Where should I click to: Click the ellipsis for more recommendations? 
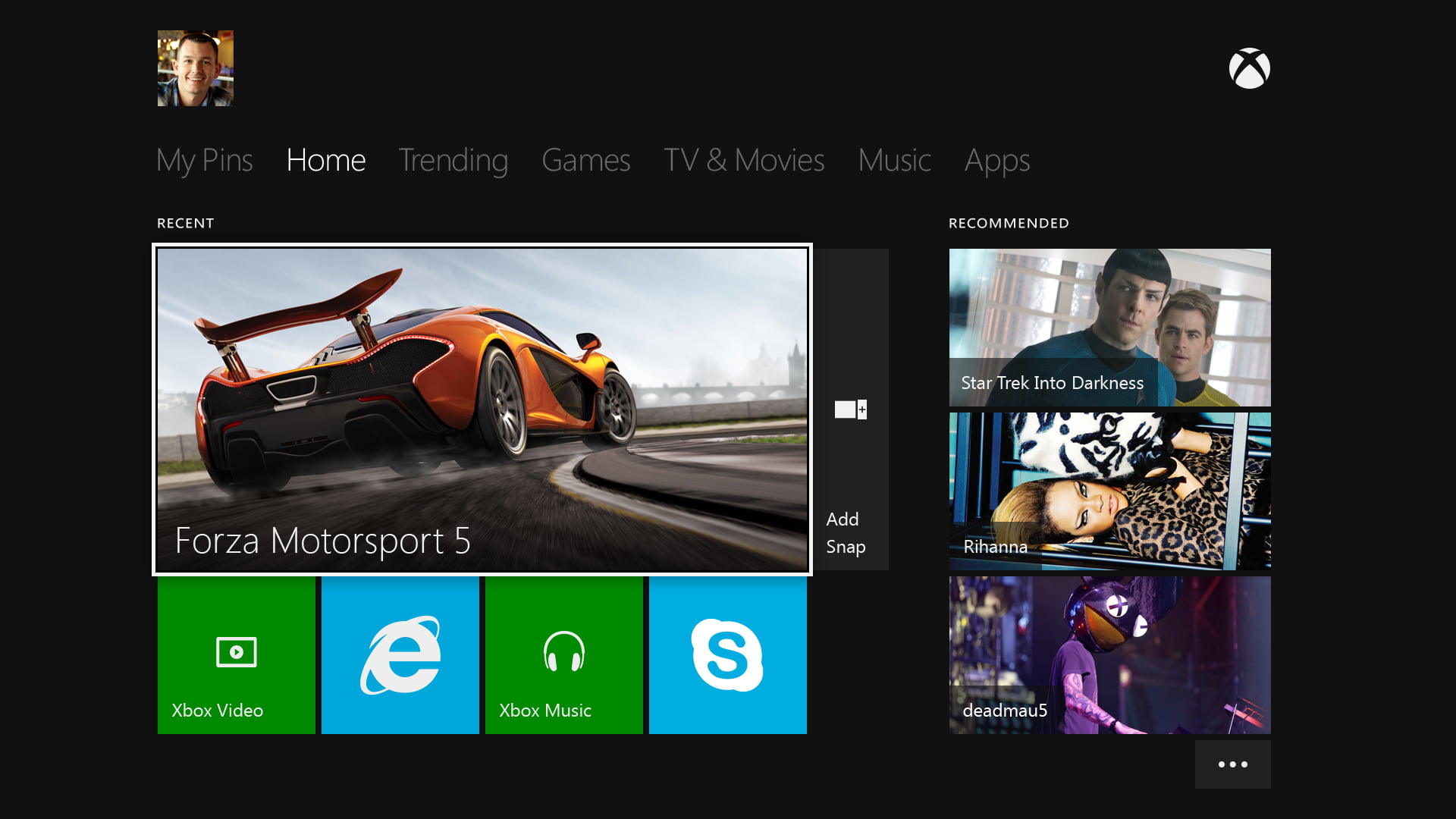coord(1232,764)
